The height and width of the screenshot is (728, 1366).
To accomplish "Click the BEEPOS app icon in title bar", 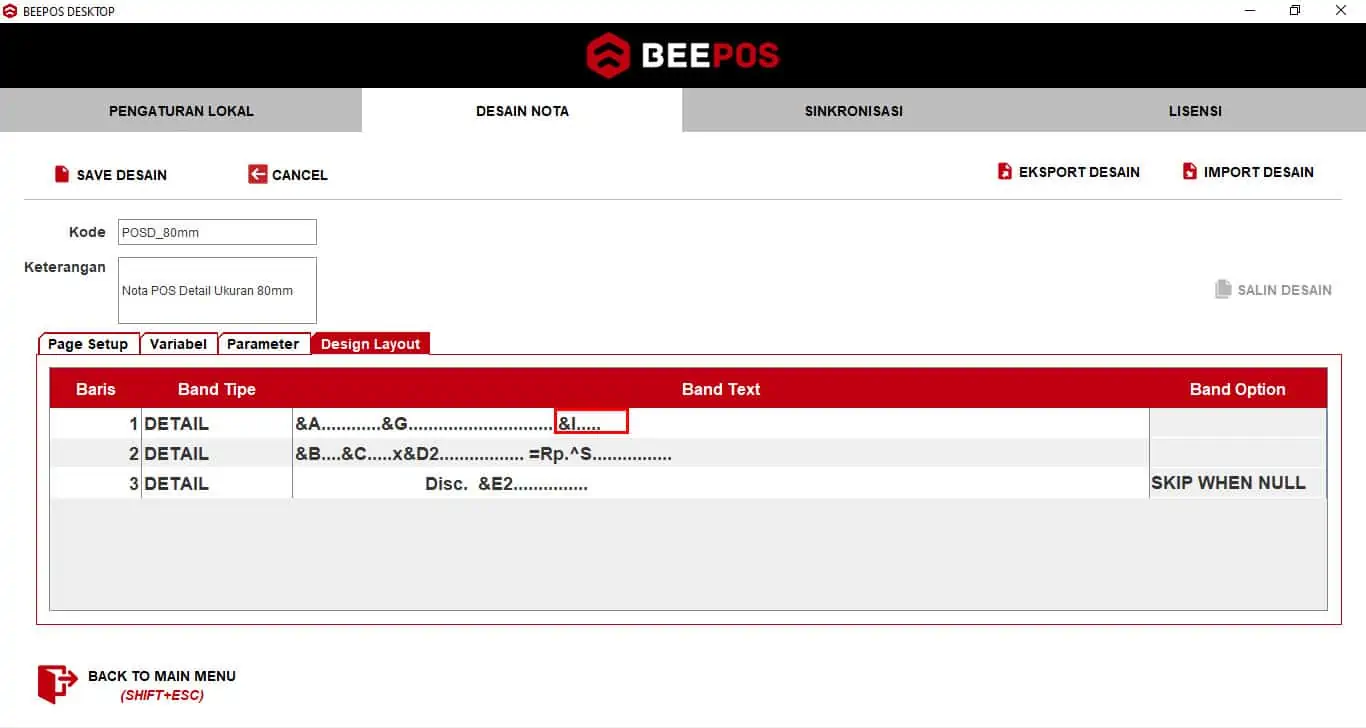I will click(10, 11).
